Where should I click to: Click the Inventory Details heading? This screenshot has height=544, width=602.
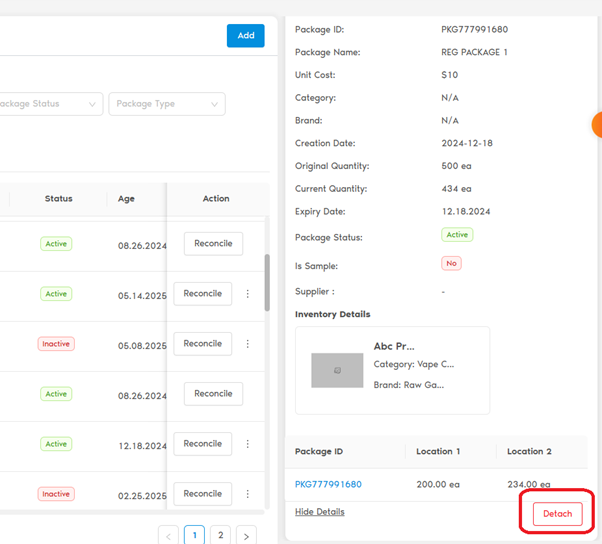pyautogui.click(x=332, y=314)
